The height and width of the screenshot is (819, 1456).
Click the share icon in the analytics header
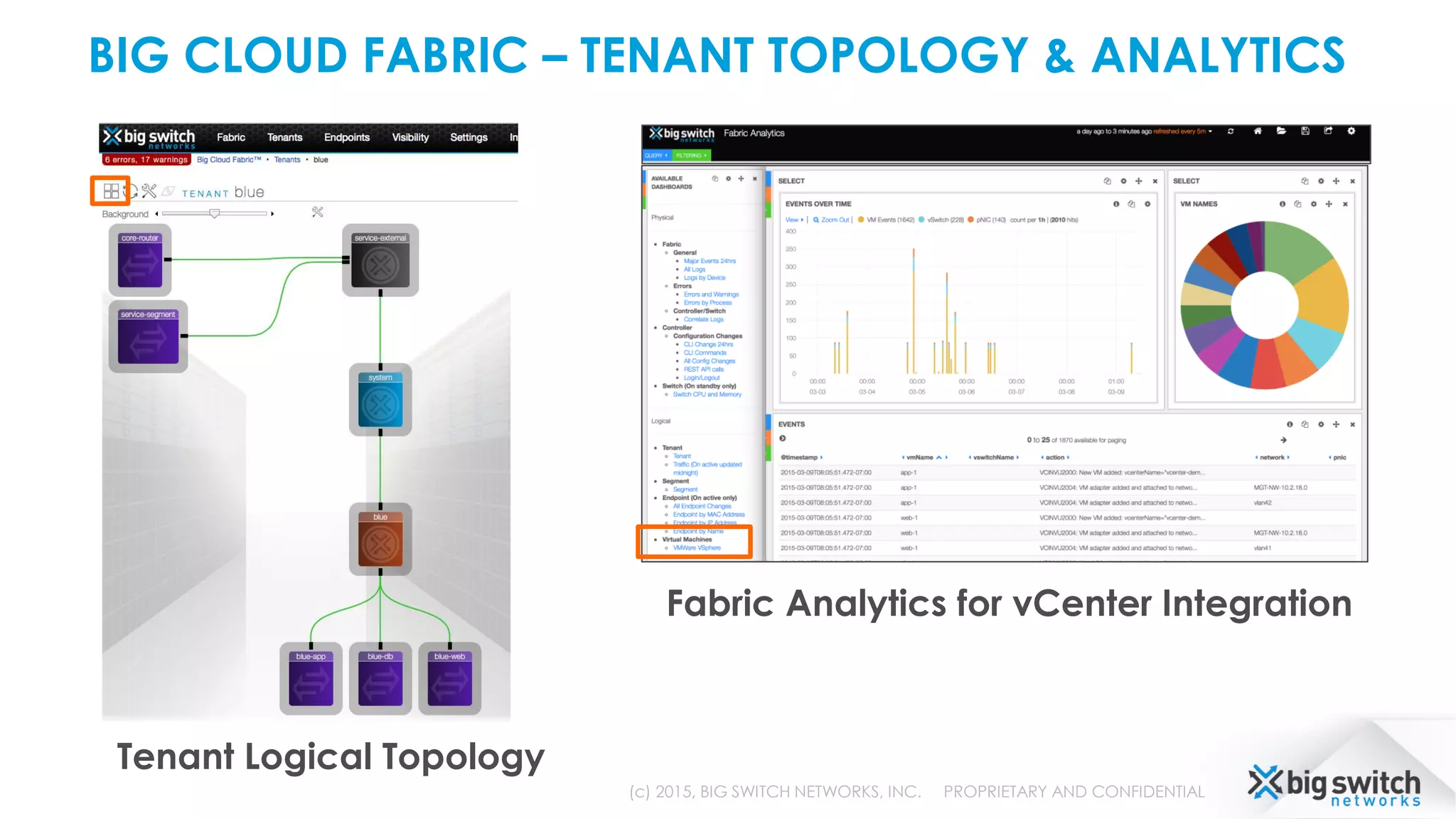(x=1328, y=132)
